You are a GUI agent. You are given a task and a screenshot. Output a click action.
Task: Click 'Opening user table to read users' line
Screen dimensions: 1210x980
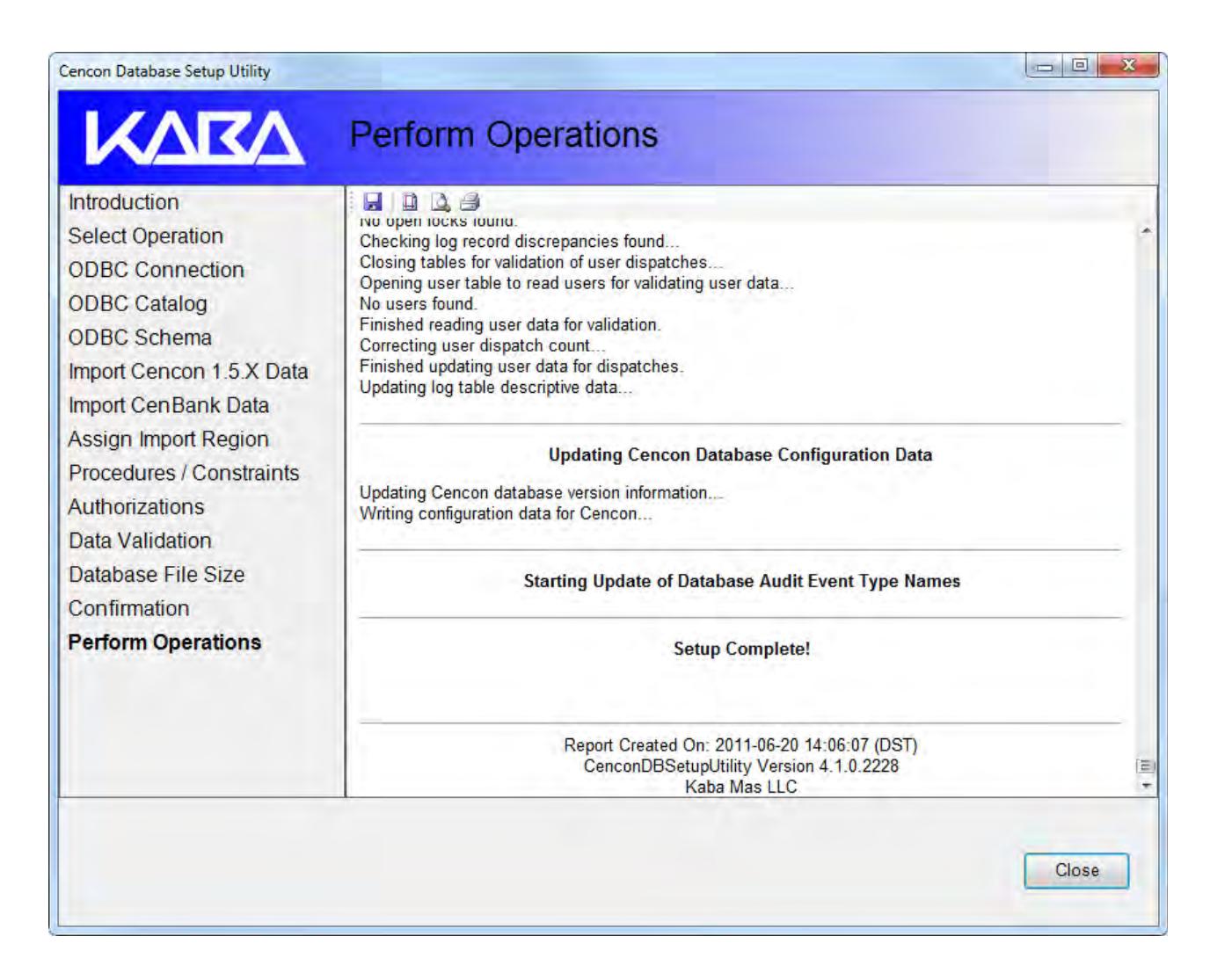click(x=577, y=283)
